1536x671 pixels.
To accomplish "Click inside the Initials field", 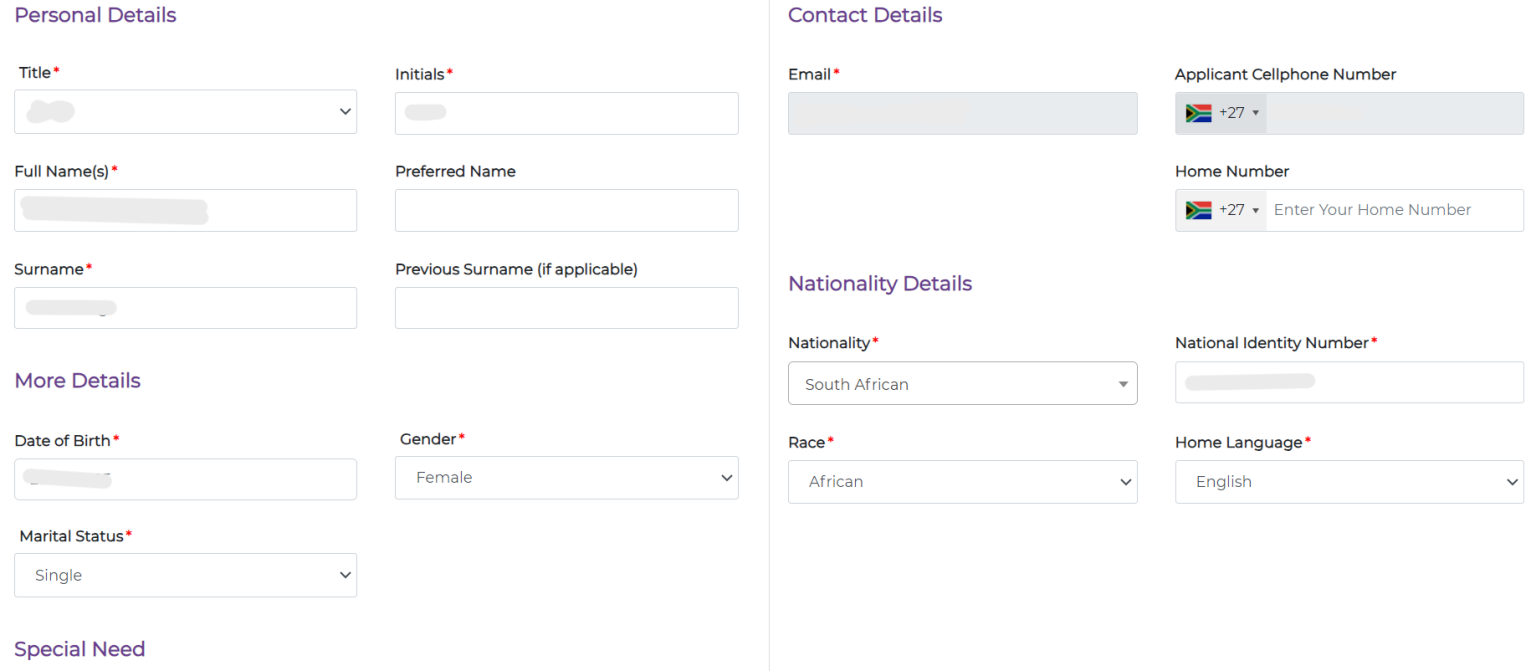I will click(x=566, y=113).
